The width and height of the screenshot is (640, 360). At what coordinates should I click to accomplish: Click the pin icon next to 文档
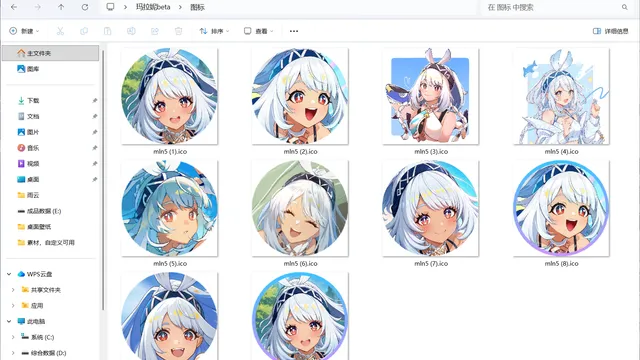click(x=95, y=116)
